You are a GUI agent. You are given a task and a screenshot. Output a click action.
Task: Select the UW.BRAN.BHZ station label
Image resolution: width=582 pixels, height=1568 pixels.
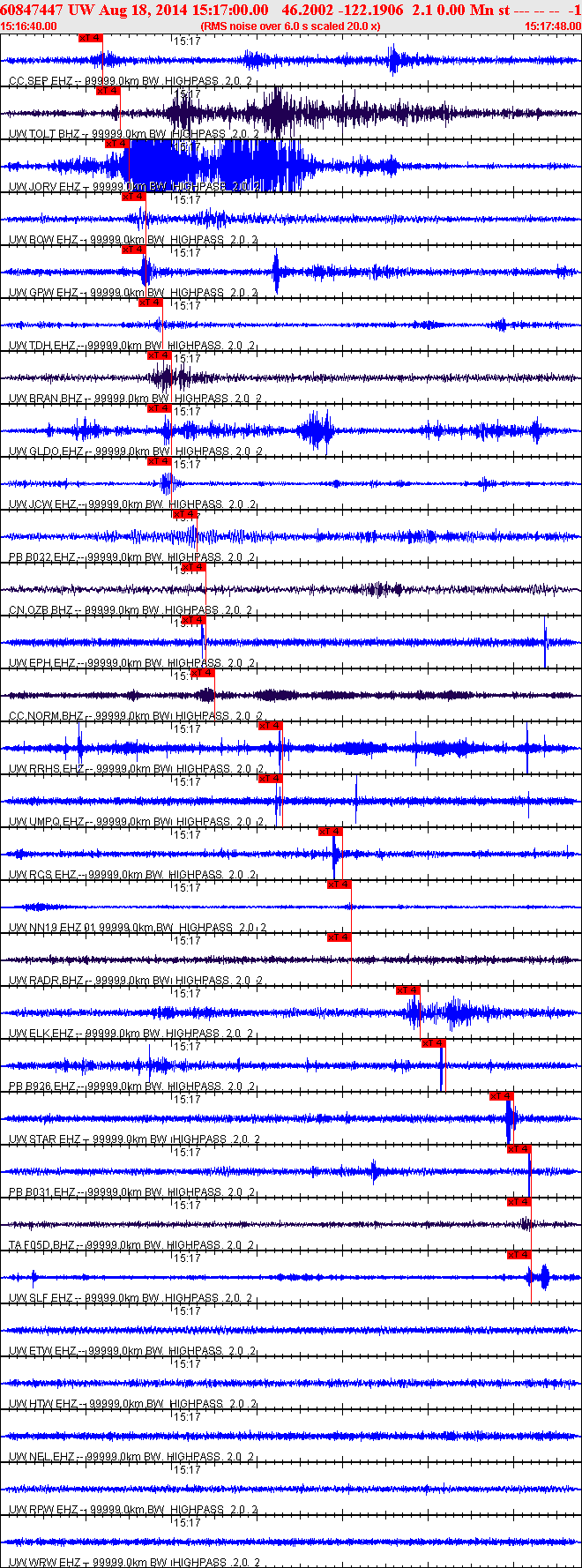tap(46, 399)
